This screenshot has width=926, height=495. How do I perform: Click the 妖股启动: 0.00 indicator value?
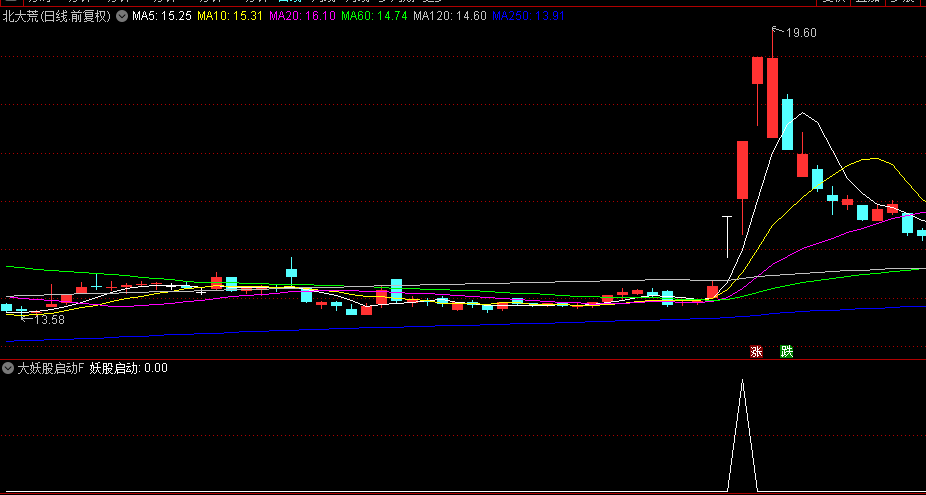[129, 369]
